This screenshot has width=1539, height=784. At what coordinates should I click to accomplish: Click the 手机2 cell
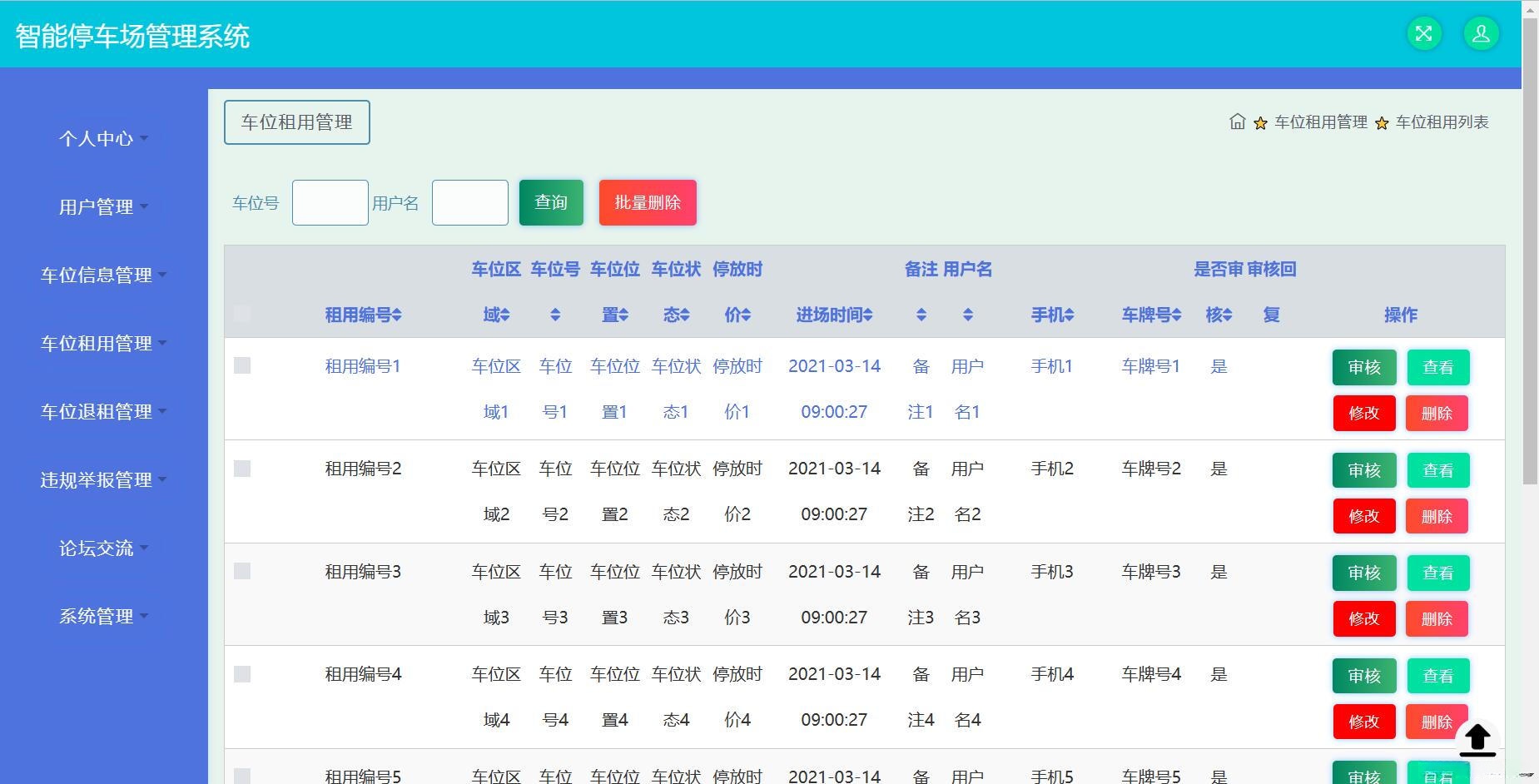click(1052, 469)
